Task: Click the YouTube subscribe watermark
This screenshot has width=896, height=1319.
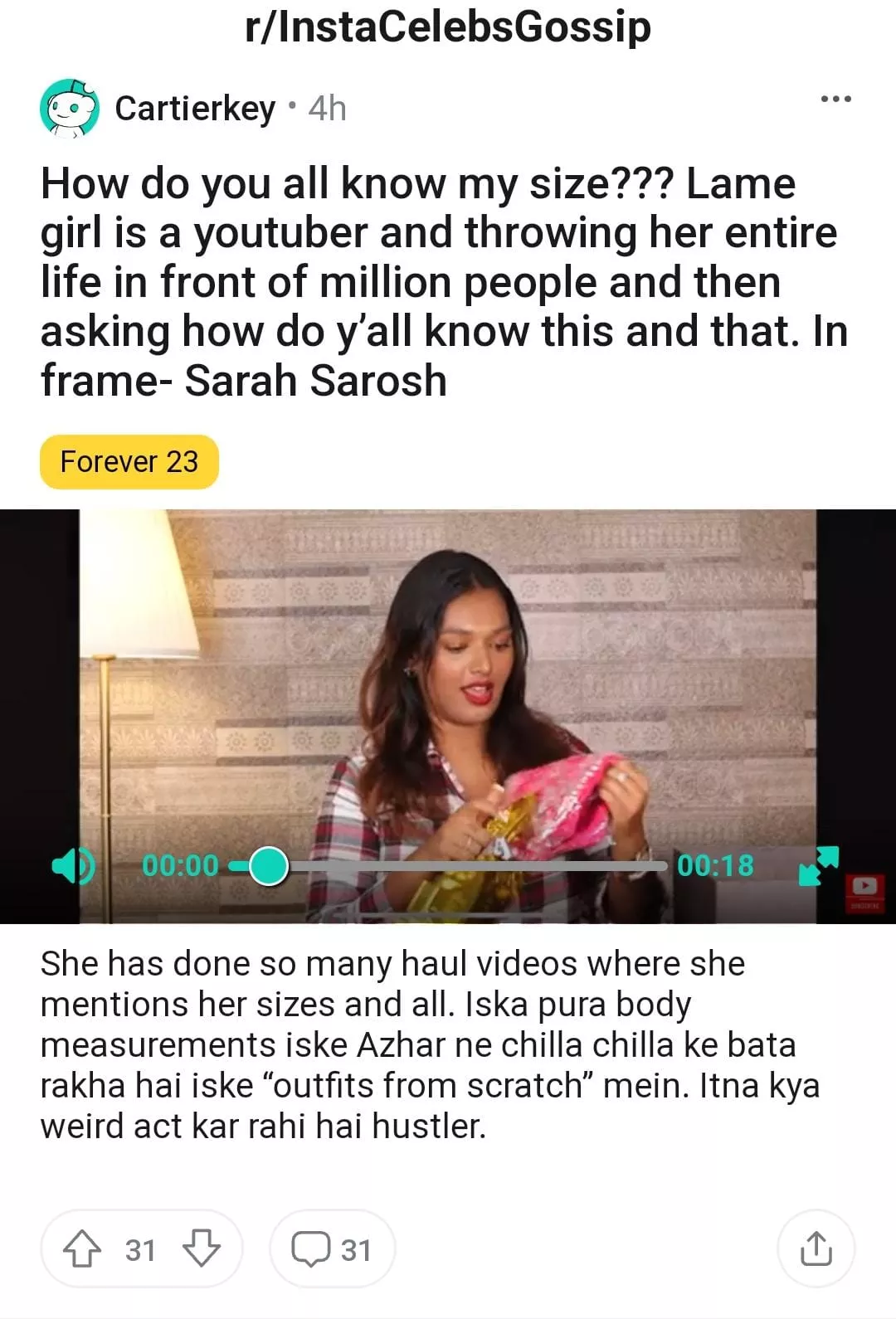Action: [x=864, y=891]
